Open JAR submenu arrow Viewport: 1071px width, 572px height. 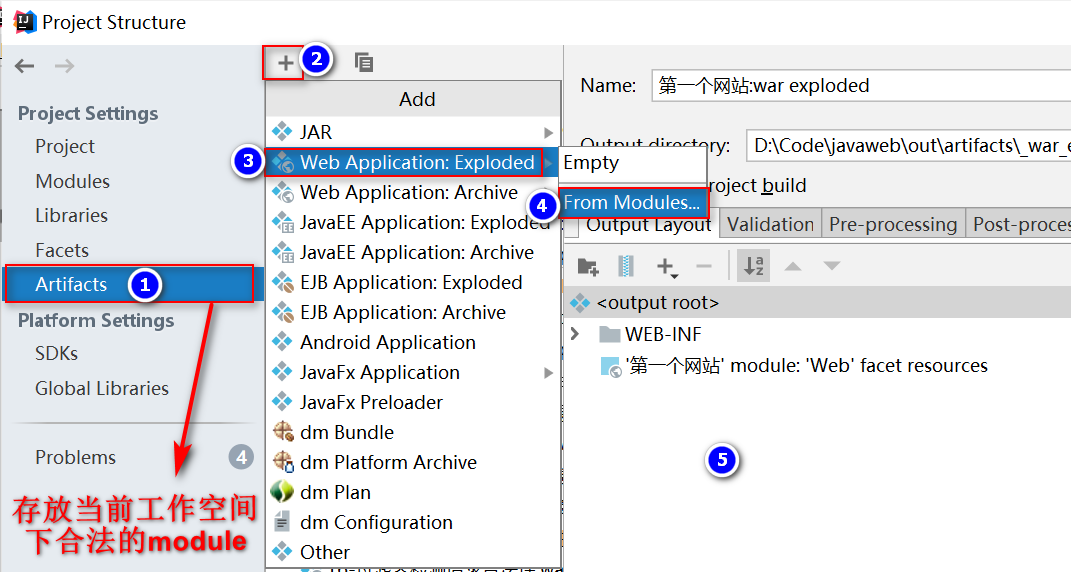tap(548, 132)
